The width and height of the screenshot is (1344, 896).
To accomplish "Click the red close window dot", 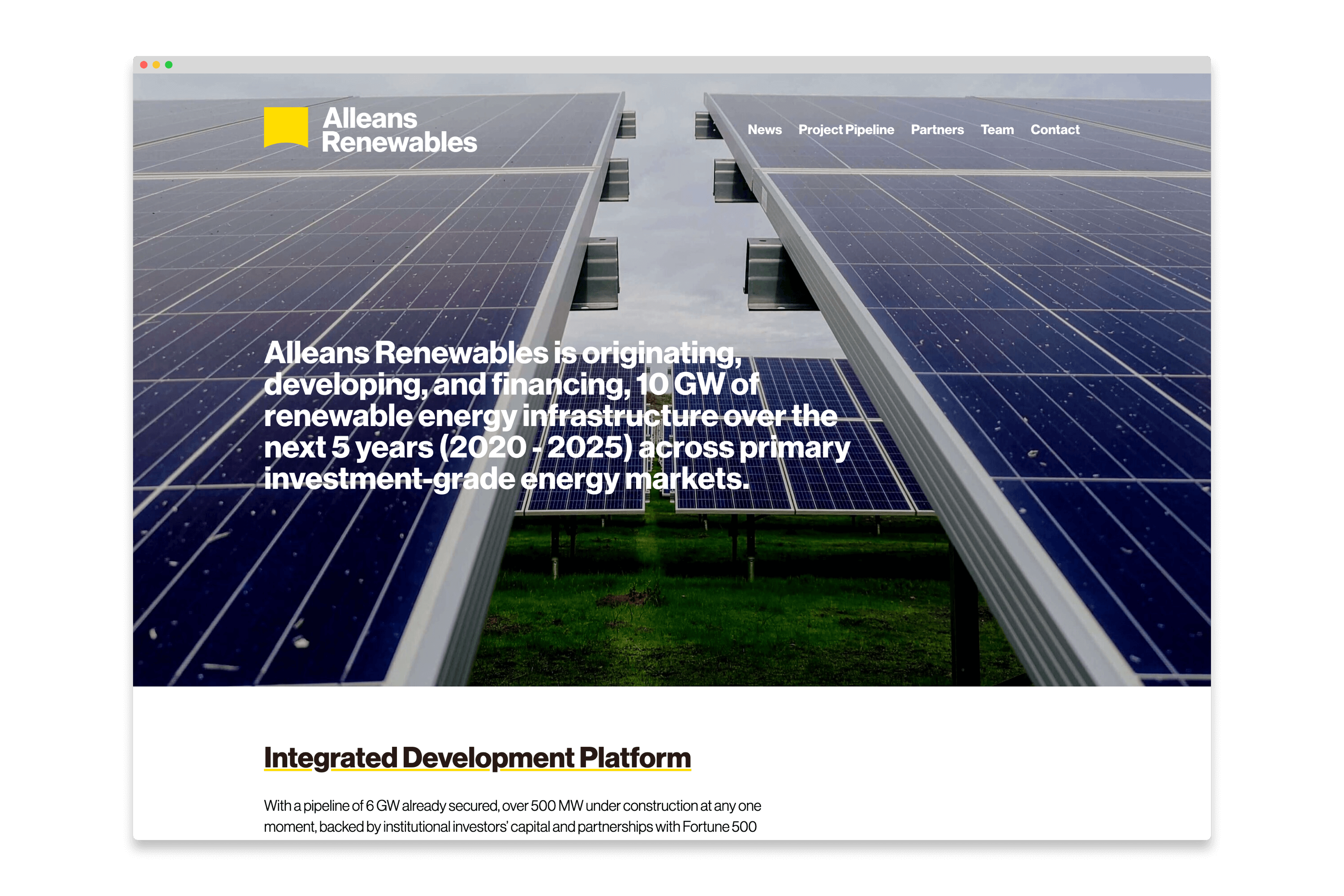I will [144, 65].
